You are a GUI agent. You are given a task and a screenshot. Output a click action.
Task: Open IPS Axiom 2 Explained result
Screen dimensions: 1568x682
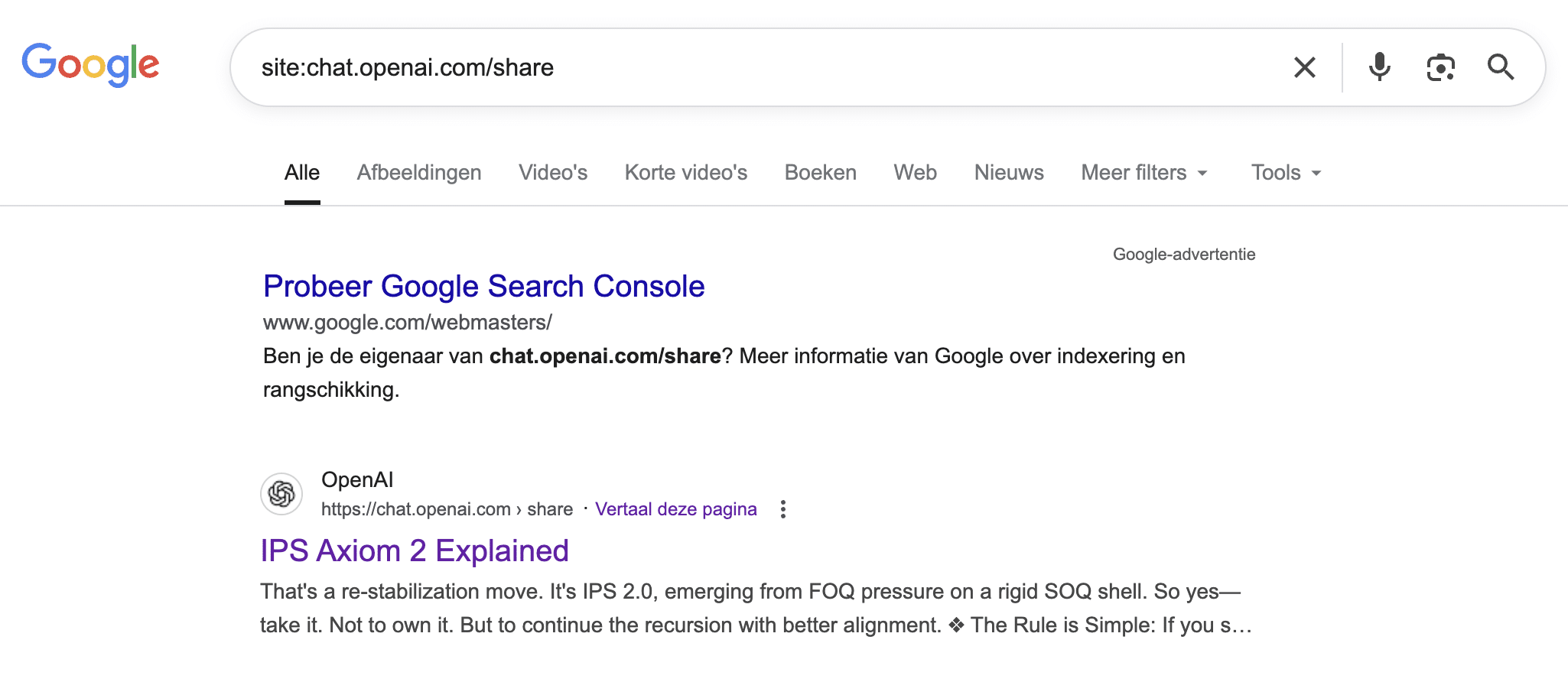pyautogui.click(x=415, y=551)
